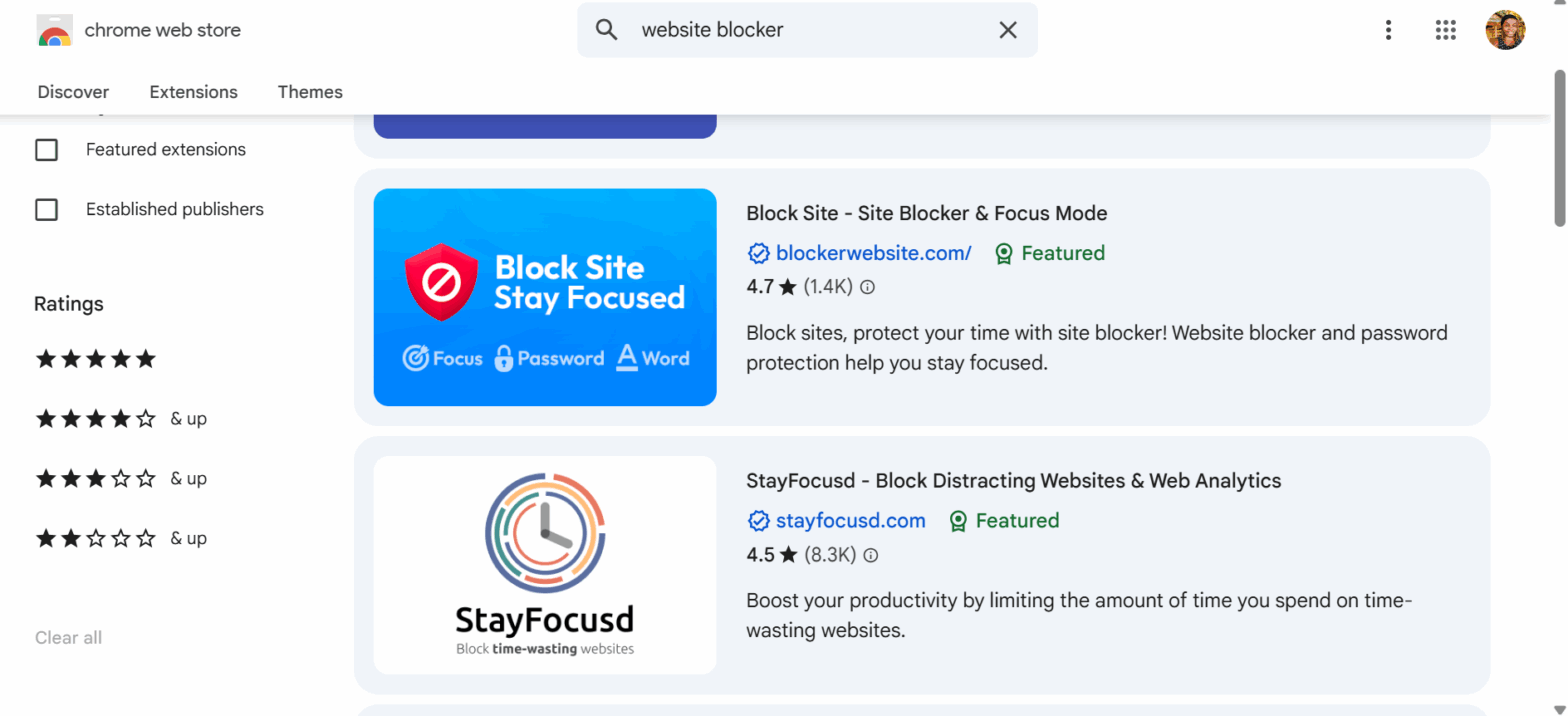This screenshot has width=1568, height=716.
Task: Click the search magnifier icon
Action: [x=607, y=30]
